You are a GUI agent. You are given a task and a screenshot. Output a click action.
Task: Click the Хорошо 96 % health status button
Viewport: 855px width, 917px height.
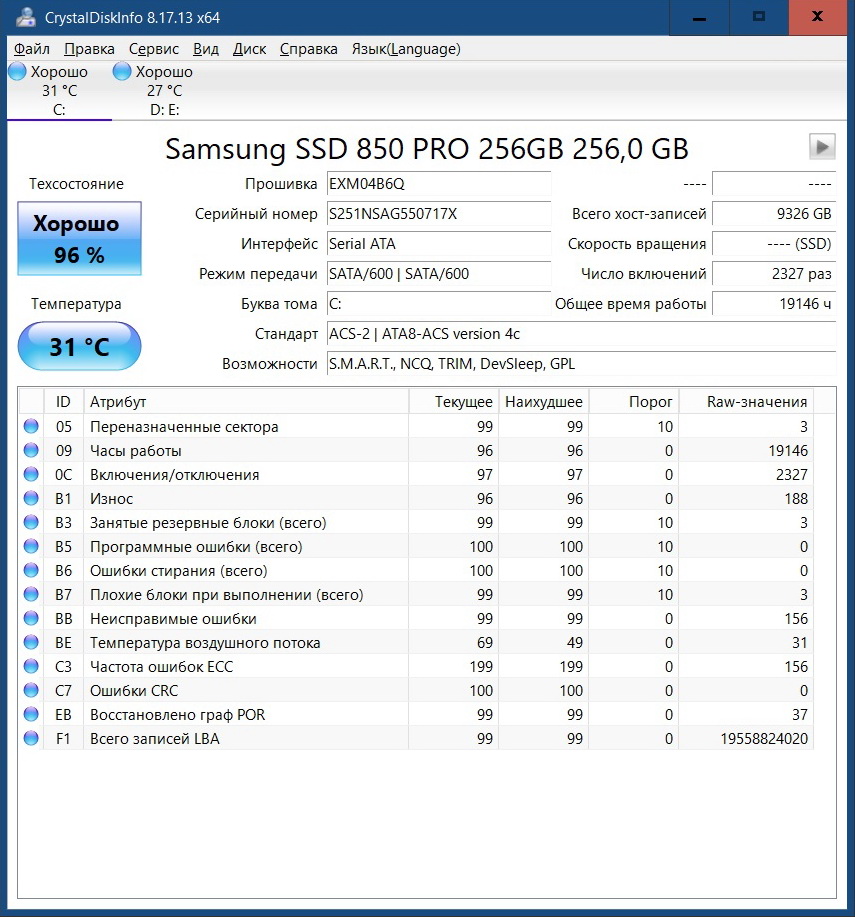coord(80,239)
